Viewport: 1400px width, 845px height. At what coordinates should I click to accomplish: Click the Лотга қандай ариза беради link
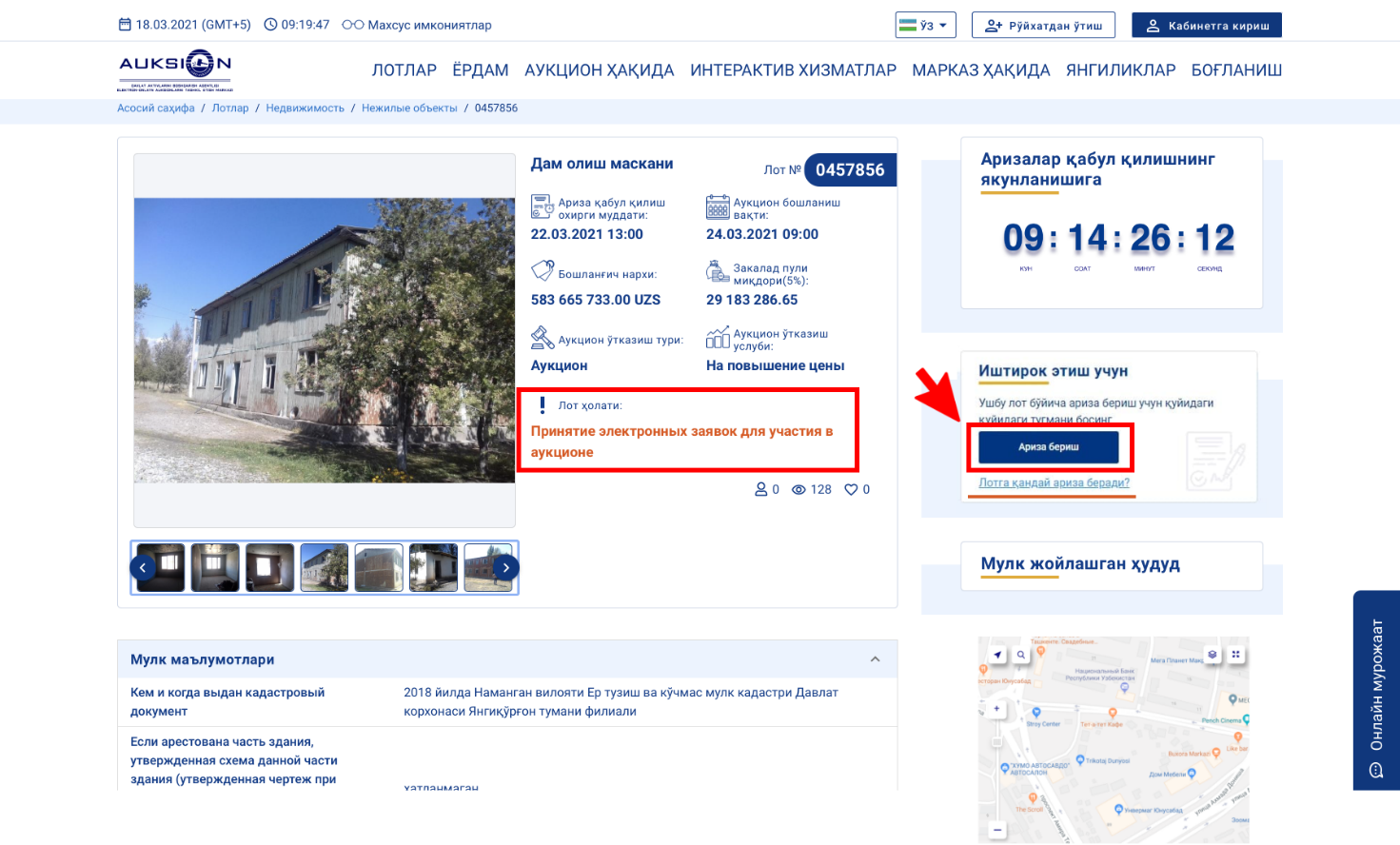pos(1054,483)
